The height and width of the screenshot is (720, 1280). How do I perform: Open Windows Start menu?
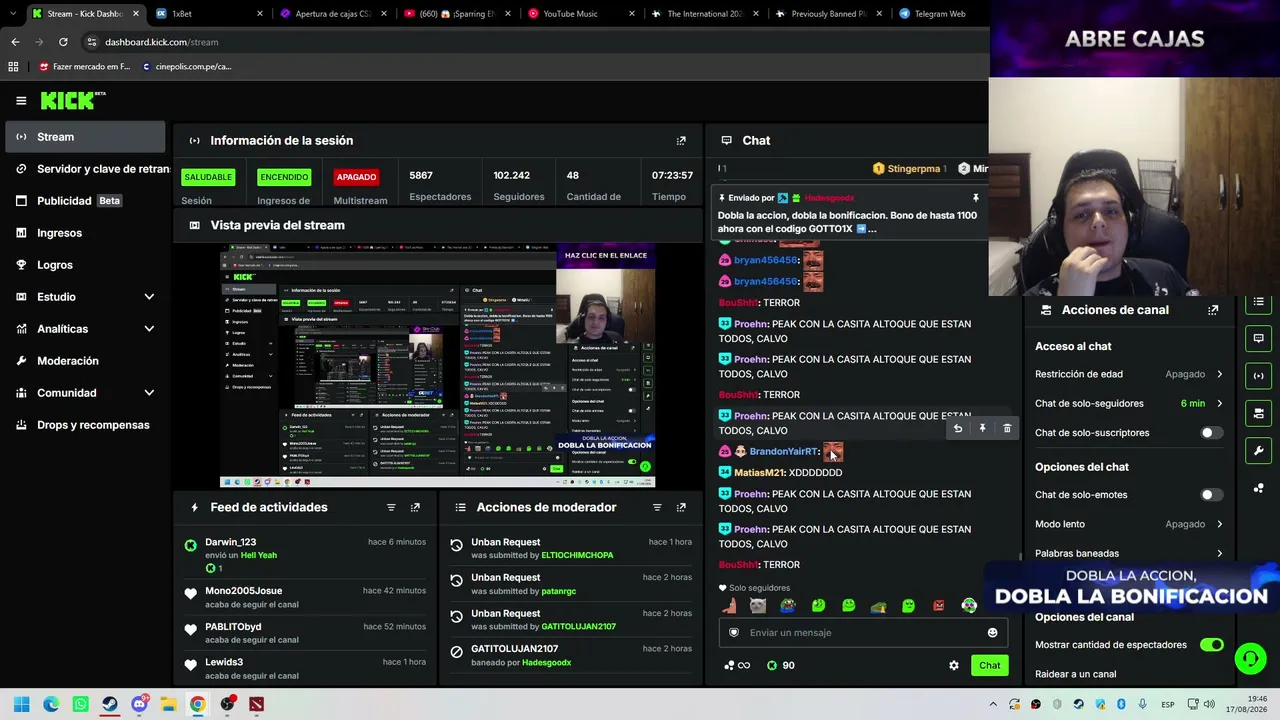pos(21,704)
